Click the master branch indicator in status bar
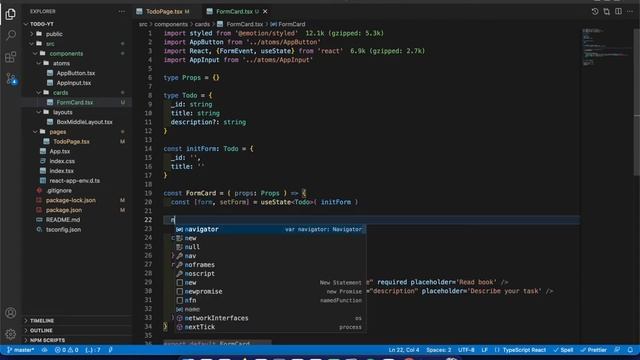The image size is (640, 360). [x=20, y=350]
